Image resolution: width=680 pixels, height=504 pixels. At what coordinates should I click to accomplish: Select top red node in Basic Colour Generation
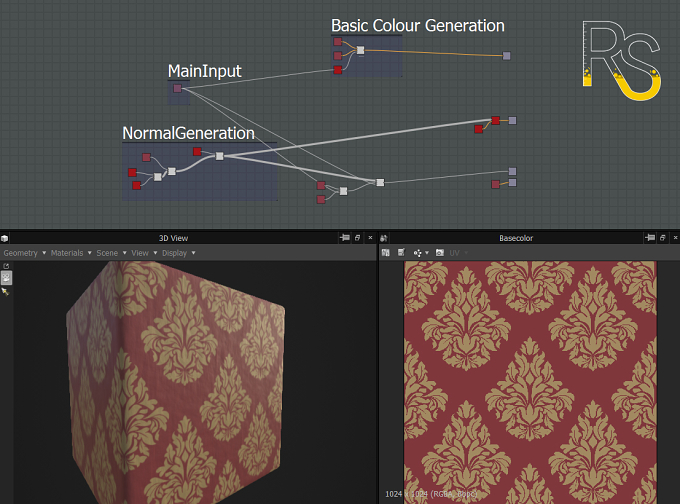338,42
